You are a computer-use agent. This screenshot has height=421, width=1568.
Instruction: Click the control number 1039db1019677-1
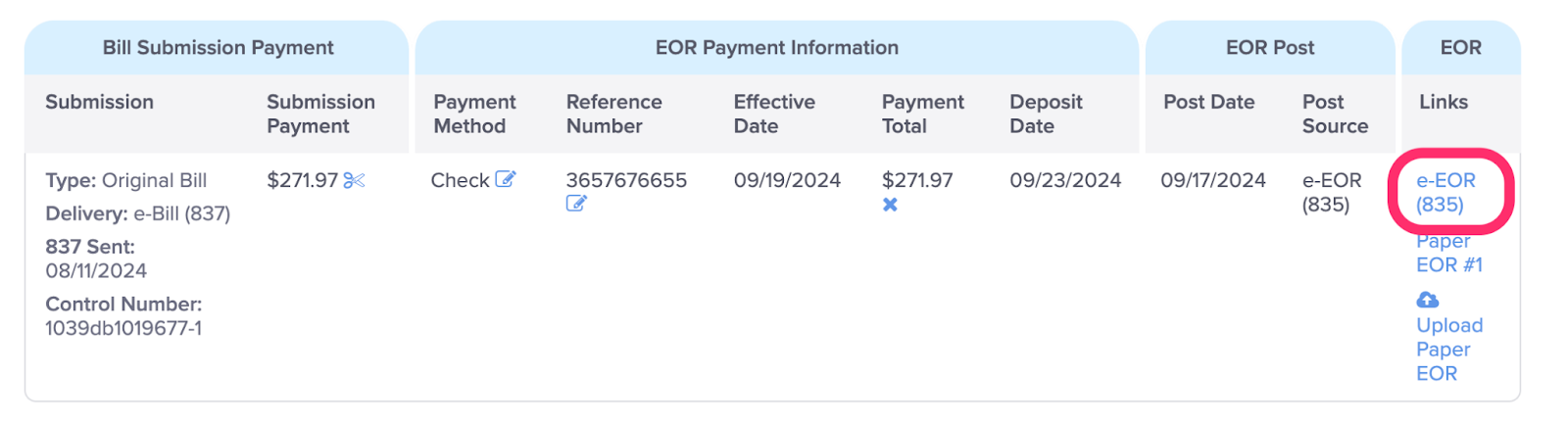tap(123, 328)
